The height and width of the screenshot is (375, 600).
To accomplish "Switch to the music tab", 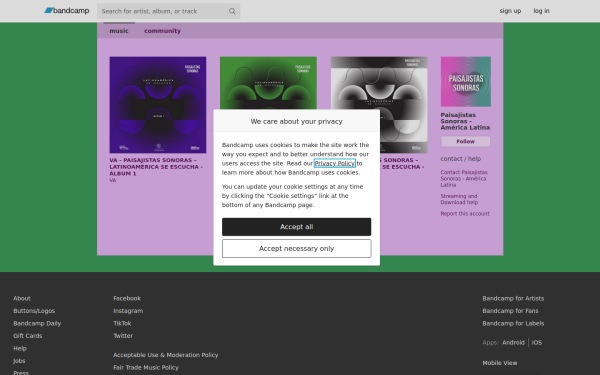I will point(119,31).
